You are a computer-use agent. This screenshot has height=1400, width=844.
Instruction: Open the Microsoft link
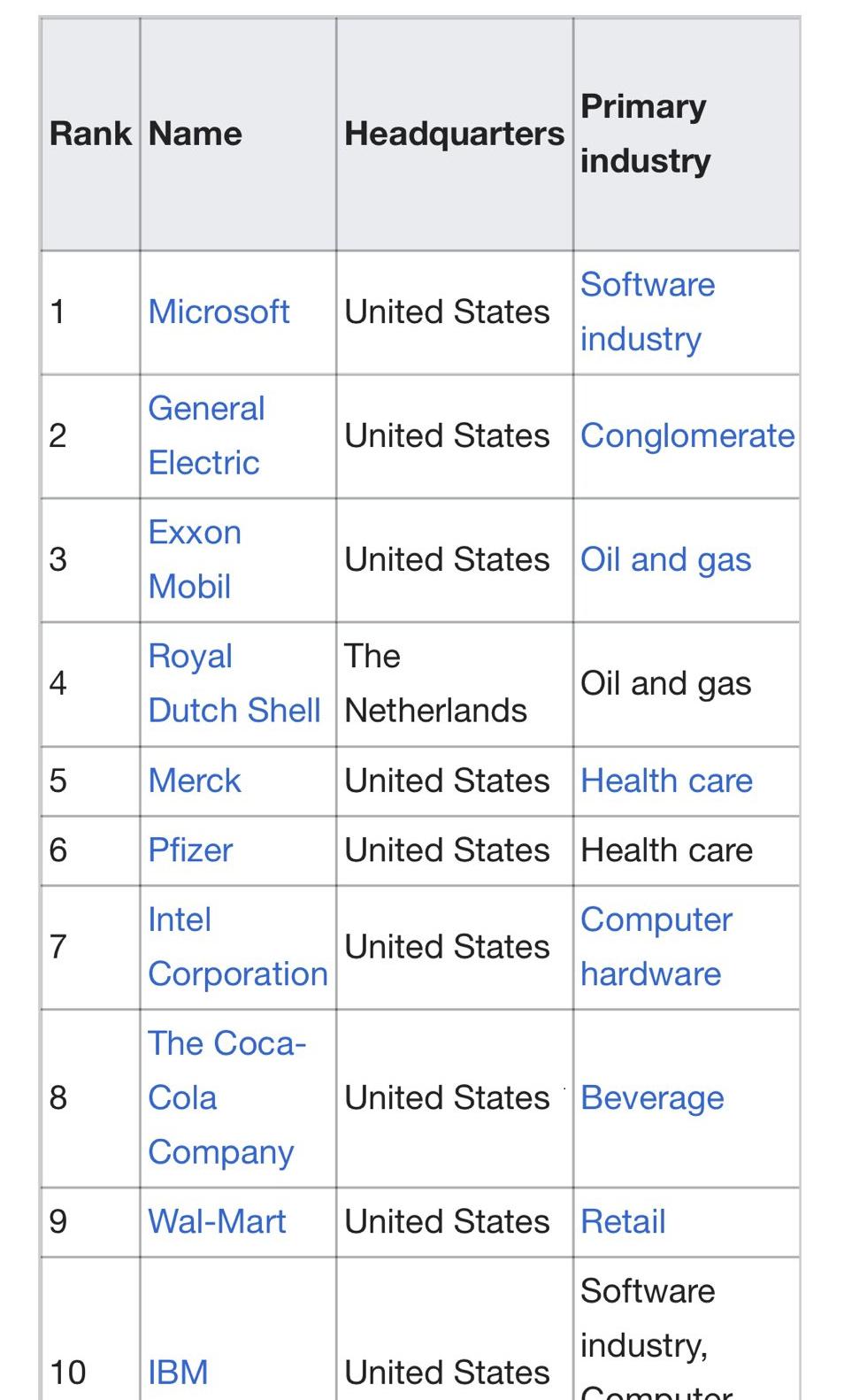[x=219, y=312]
